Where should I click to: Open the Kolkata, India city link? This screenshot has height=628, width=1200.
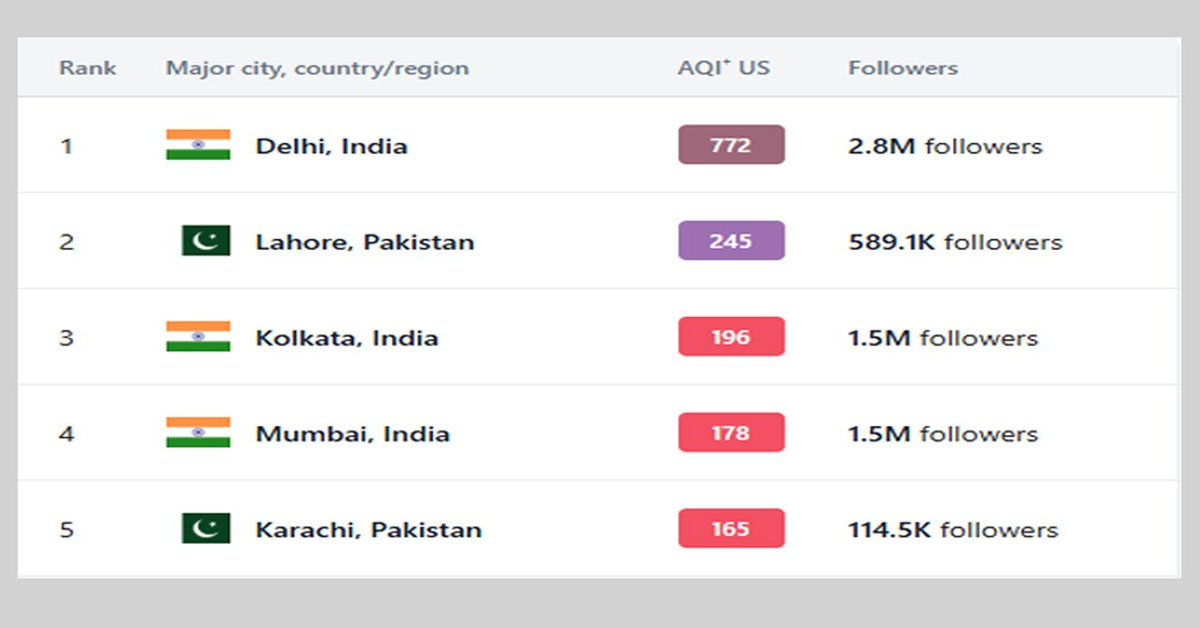tap(346, 338)
